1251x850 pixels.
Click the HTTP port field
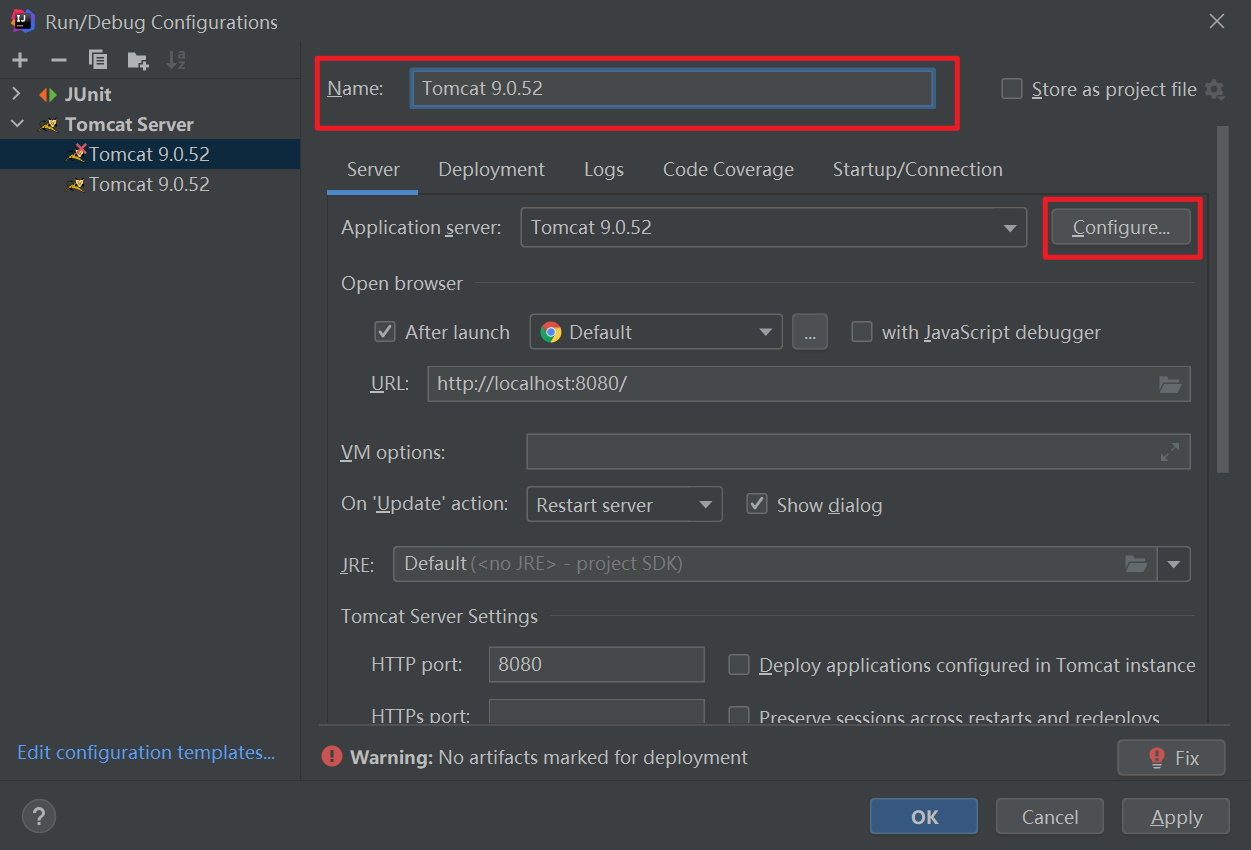(596, 664)
